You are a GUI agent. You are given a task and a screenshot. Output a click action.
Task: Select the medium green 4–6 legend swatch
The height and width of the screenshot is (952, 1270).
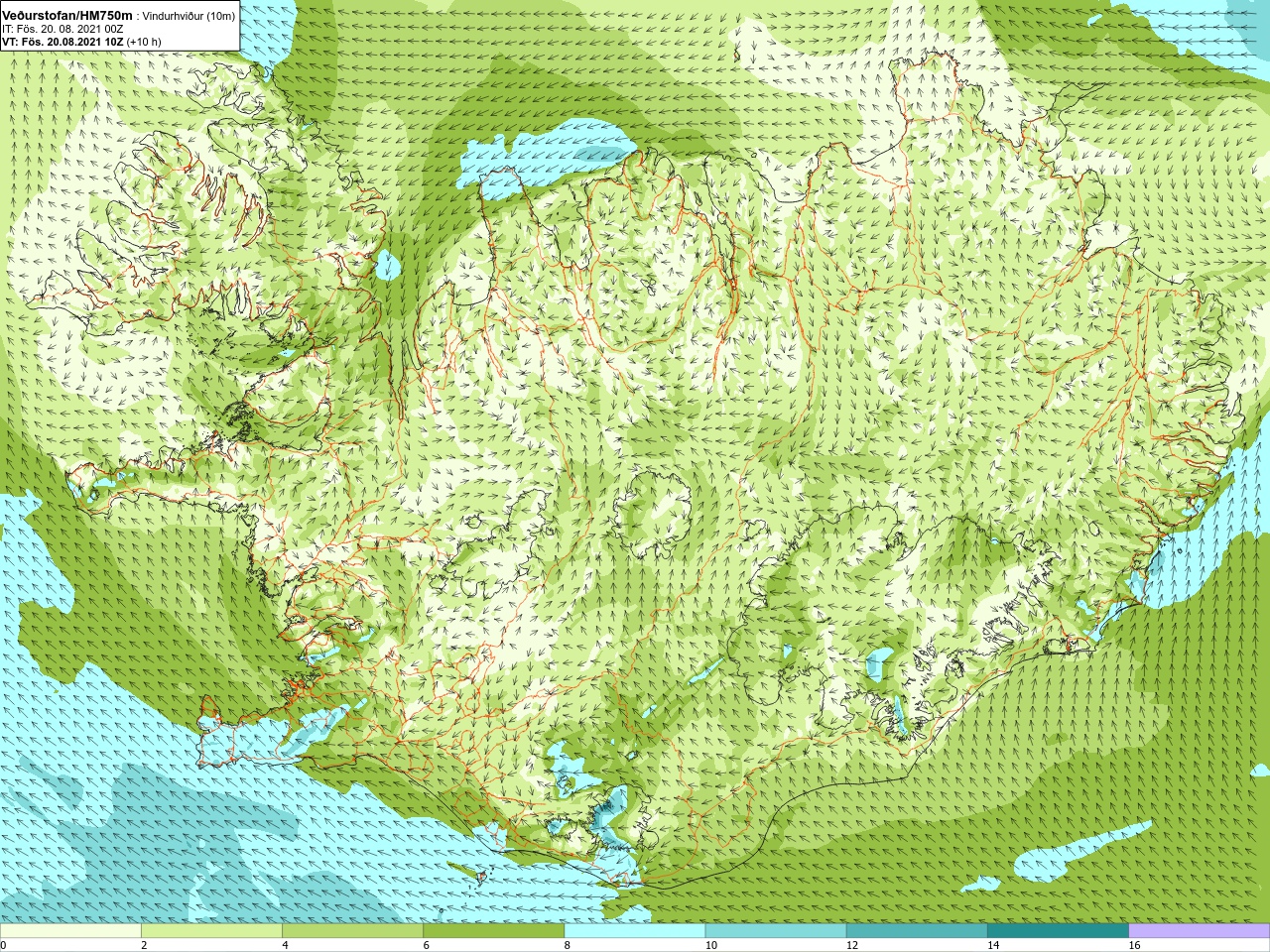pyautogui.click(x=352, y=931)
